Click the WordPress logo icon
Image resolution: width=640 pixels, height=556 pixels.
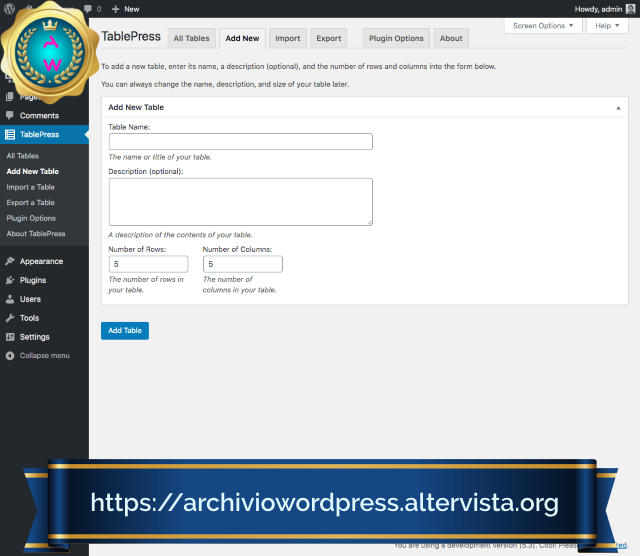tap(9, 9)
